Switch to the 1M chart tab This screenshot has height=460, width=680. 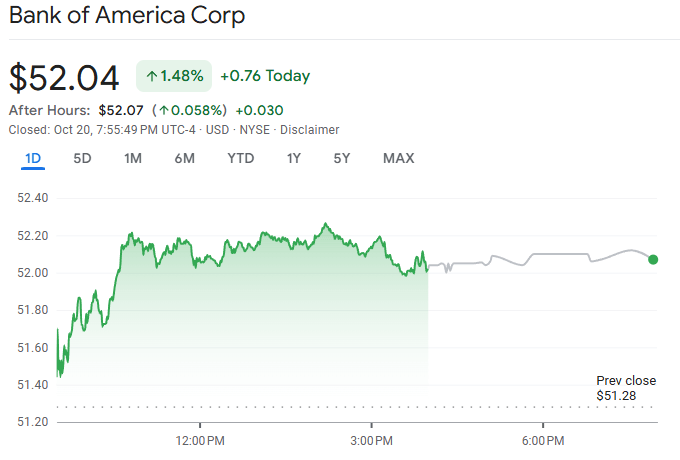pyautogui.click(x=133, y=158)
